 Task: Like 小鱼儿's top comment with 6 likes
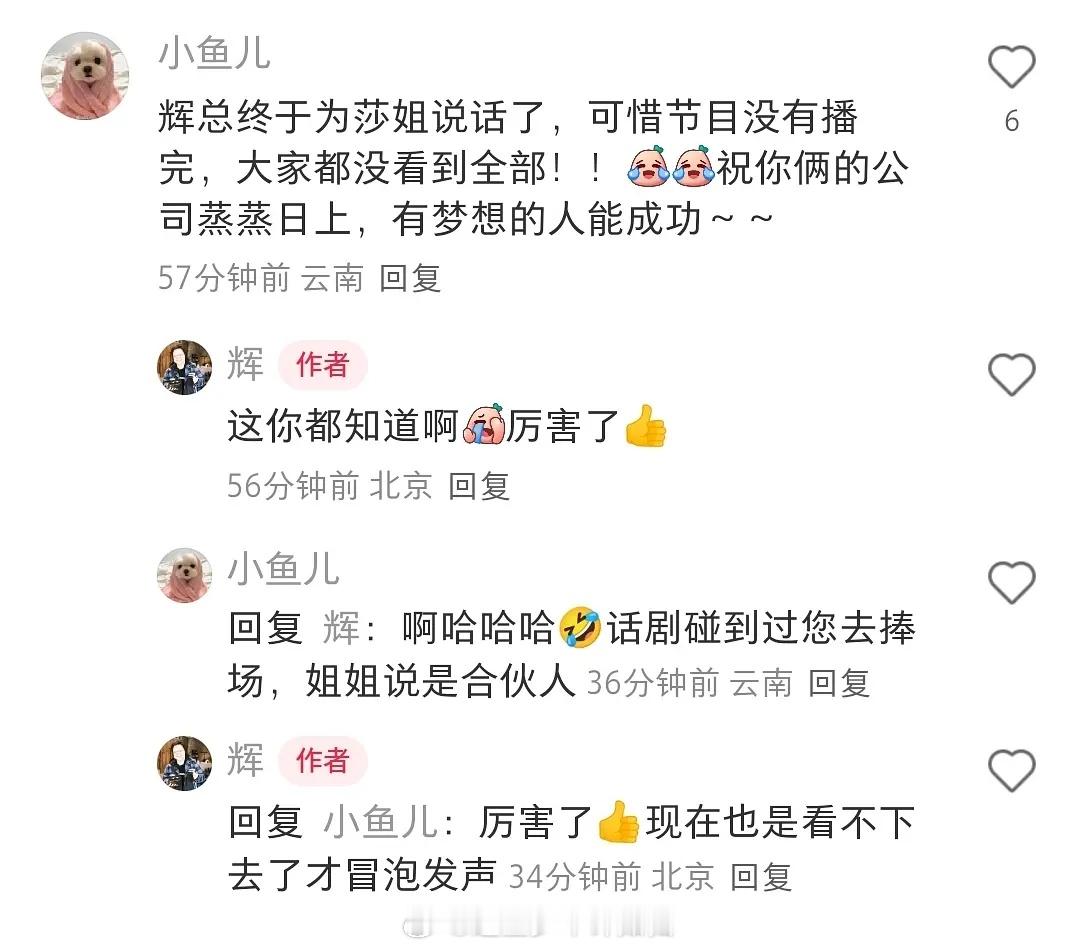pyautogui.click(x=1011, y=67)
